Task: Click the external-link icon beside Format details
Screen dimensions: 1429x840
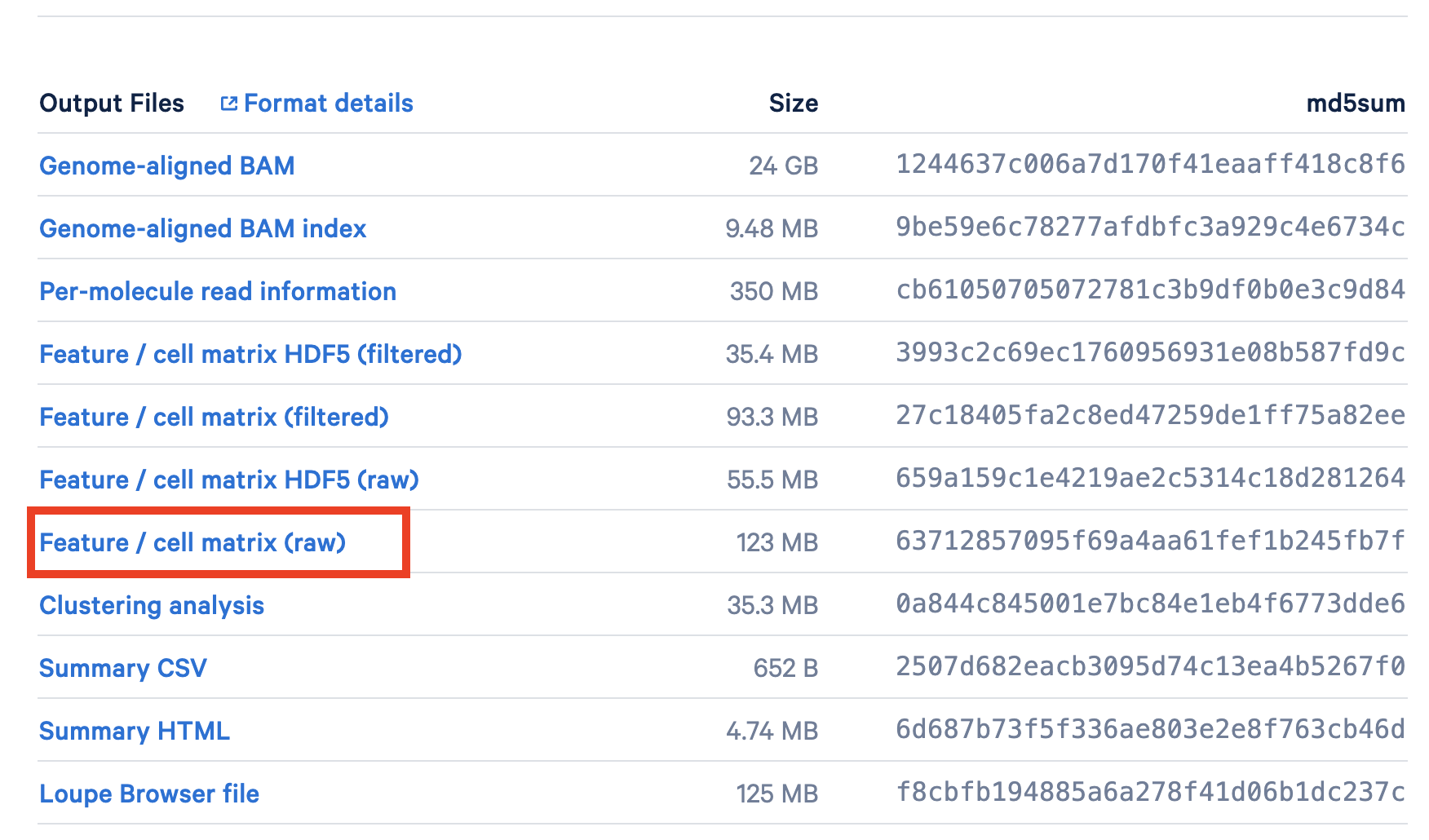Action: [228, 104]
